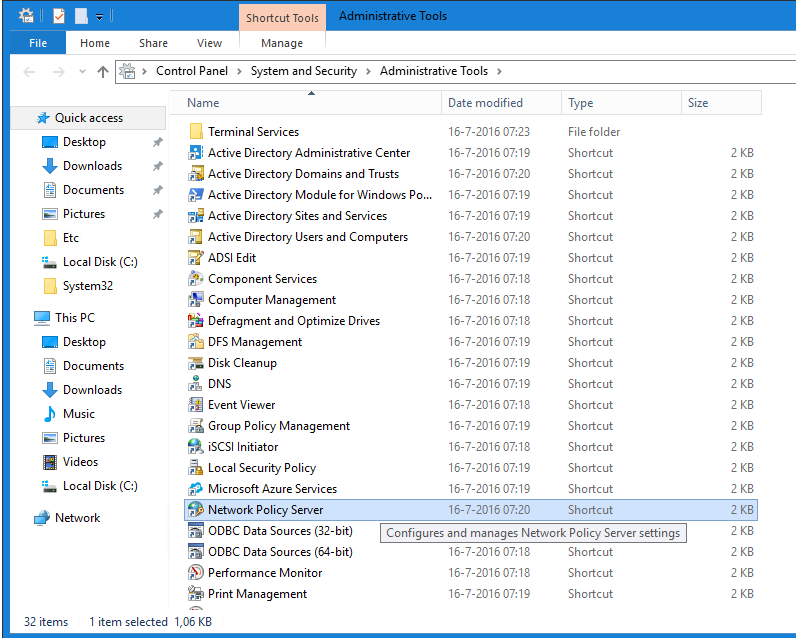Select the Local Security Policy icon
The height and width of the screenshot is (638, 796).
coord(196,468)
